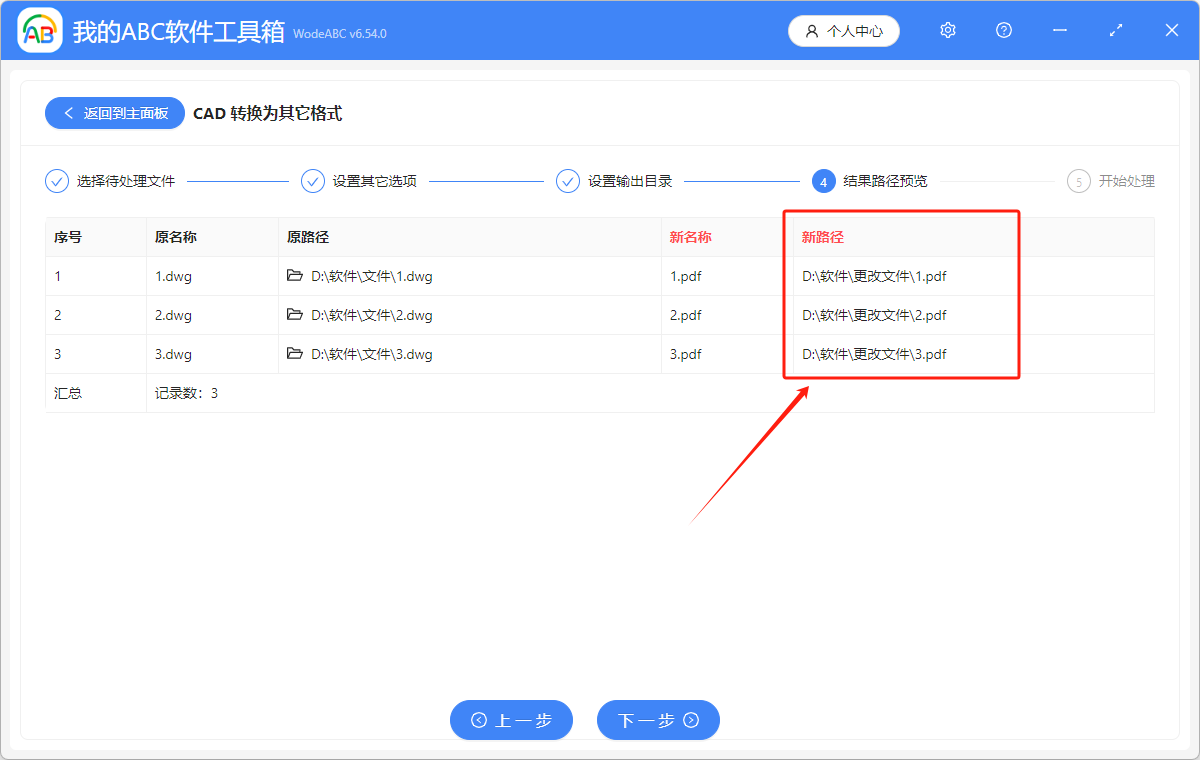This screenshot has width=1200, height=760.
Task: Click the 下一步 button
Action: (658, 720)
